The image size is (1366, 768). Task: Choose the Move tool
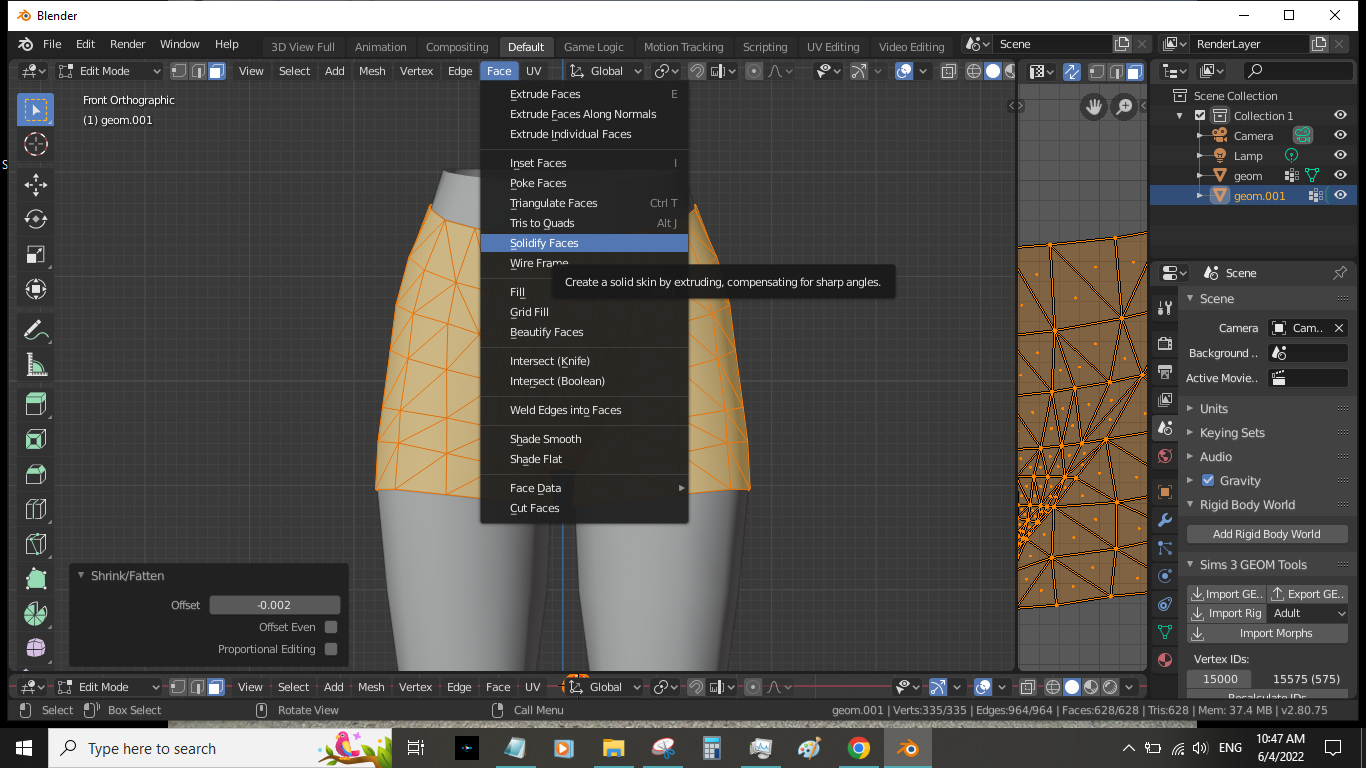pyautogui.click(x=36, y=184)
